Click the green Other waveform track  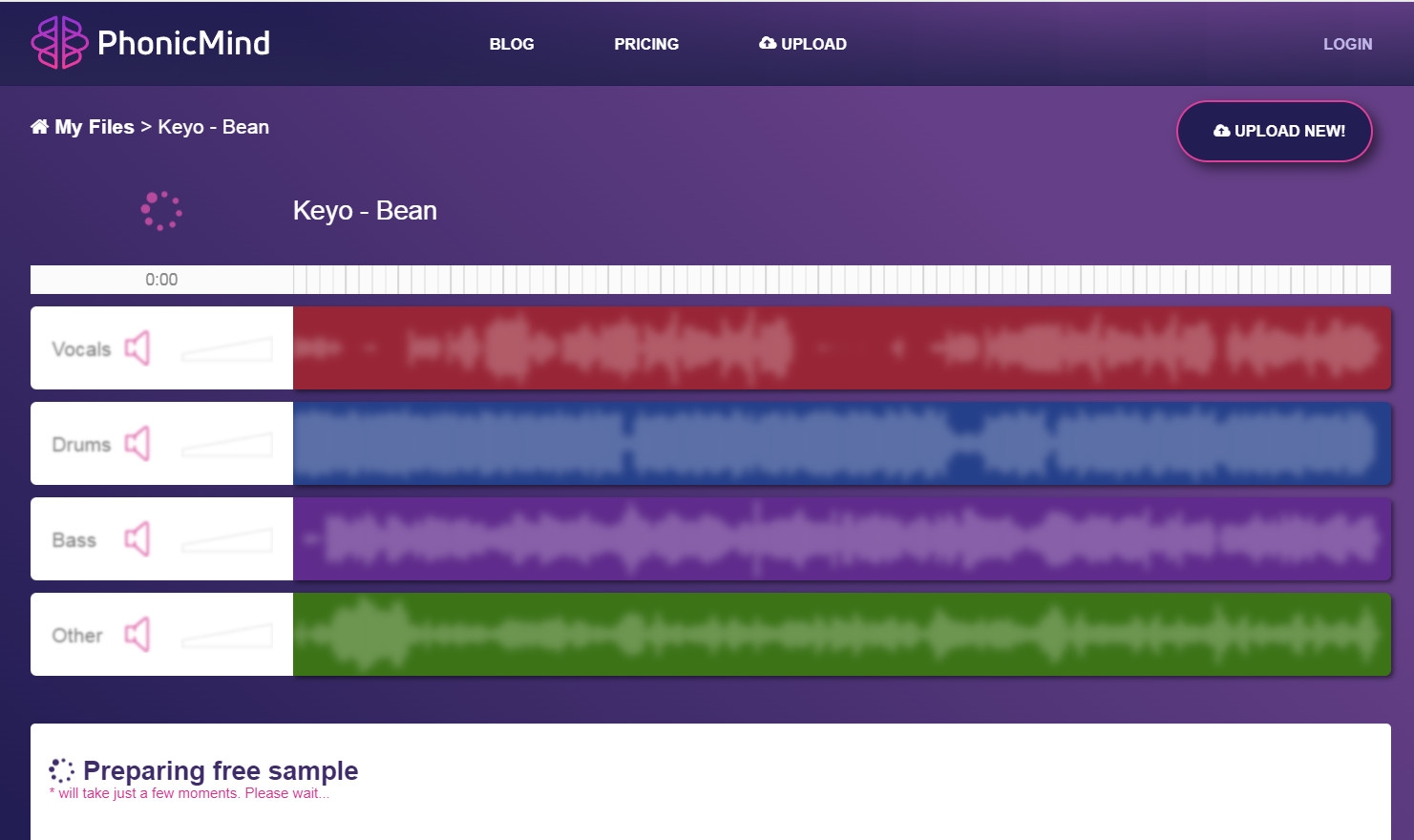coord(842,634)
